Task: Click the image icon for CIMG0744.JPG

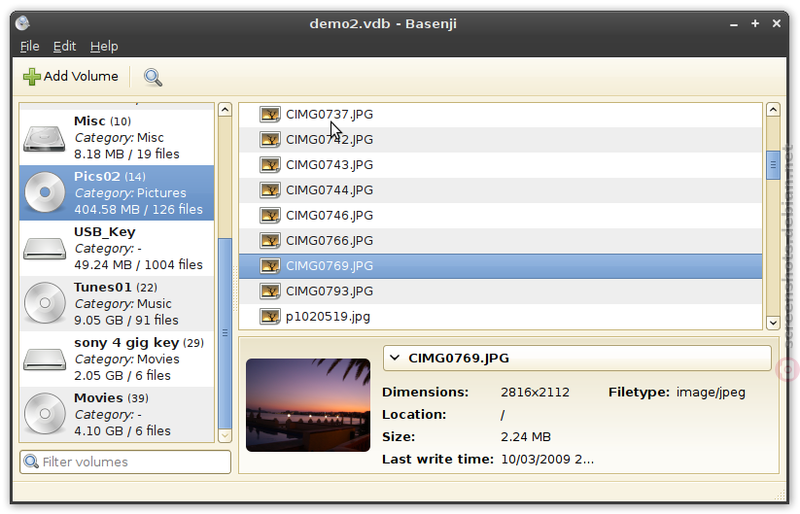Action: point(270,190)
